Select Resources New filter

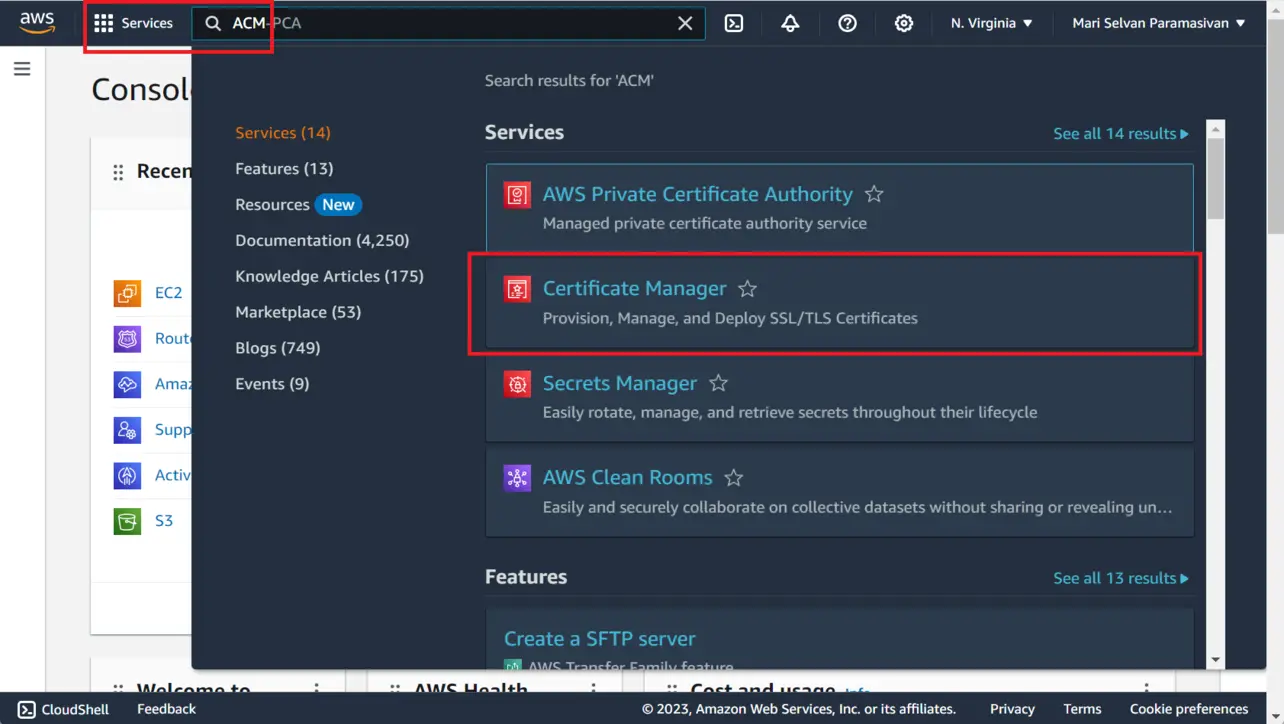[x=298, y=205]
